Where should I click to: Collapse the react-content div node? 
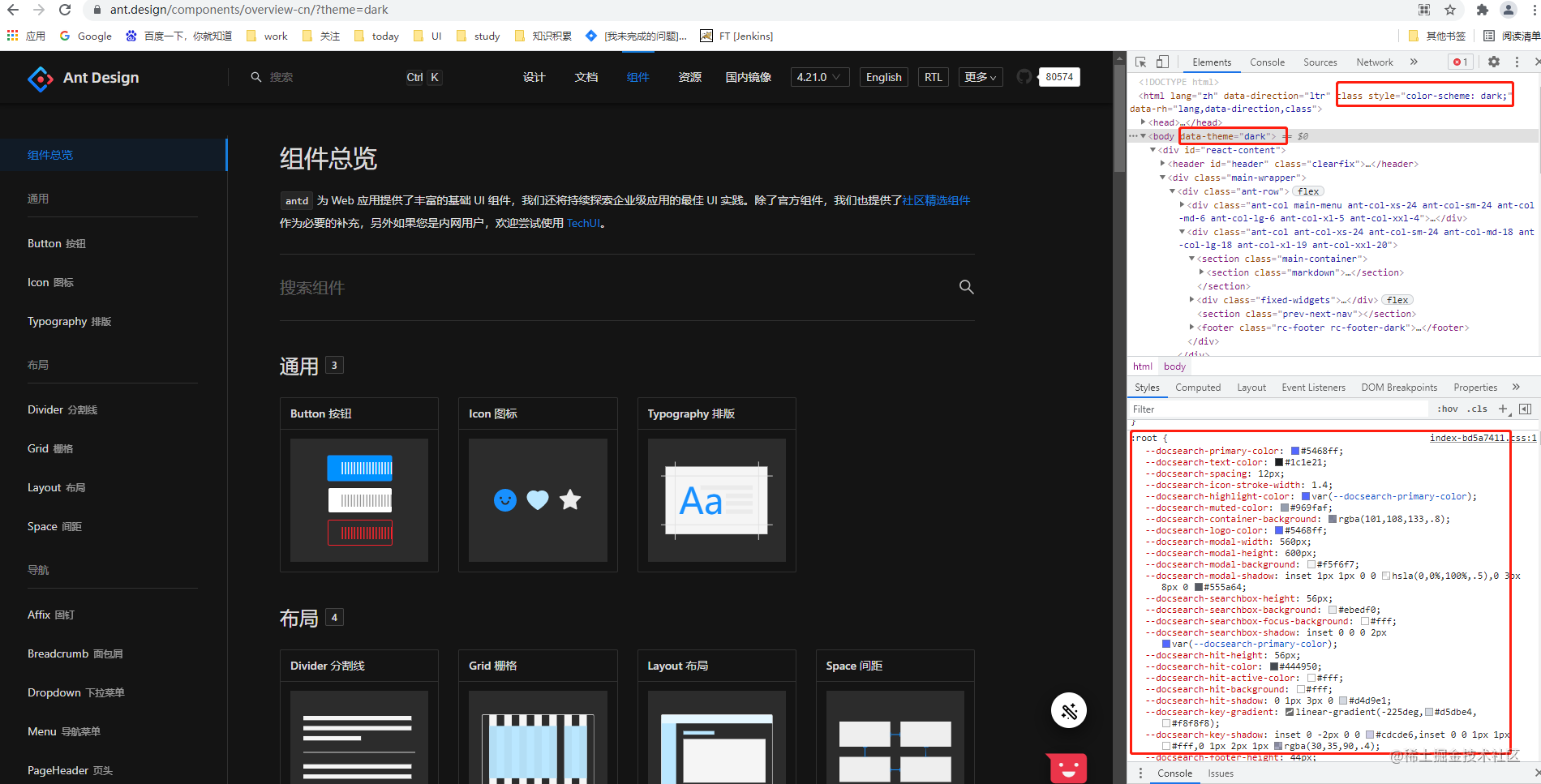[x=1153, y=150]
